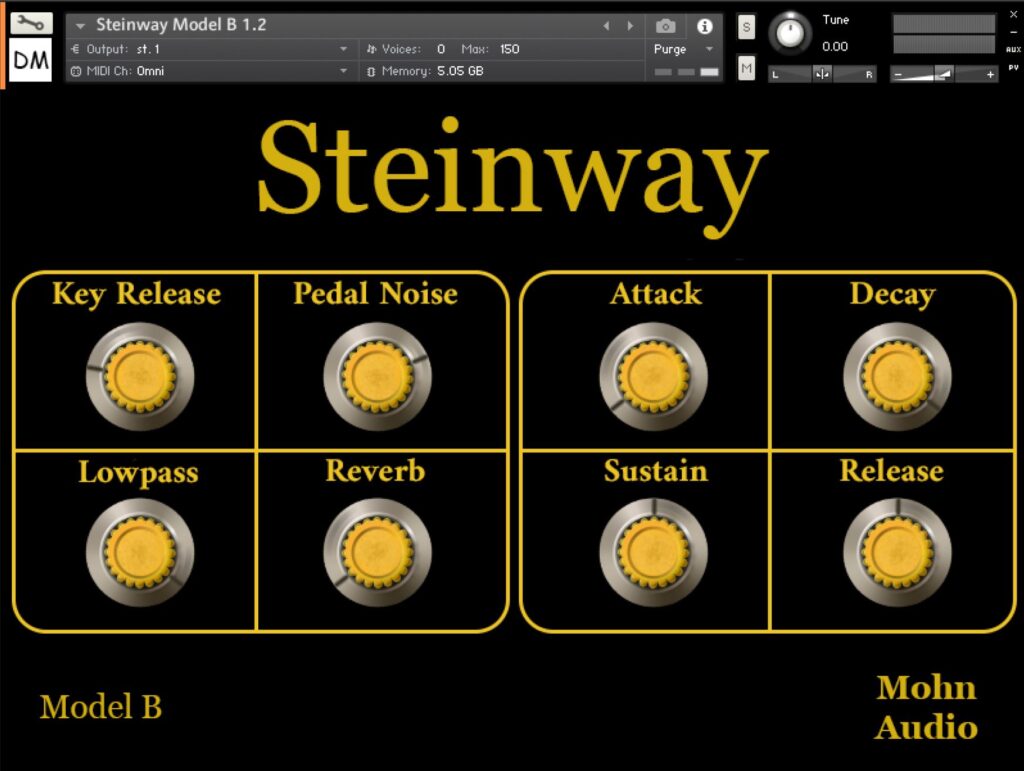The image size is (1024, 771).
Task: Click the Voices icon in the header
Action: pos(372,49)
